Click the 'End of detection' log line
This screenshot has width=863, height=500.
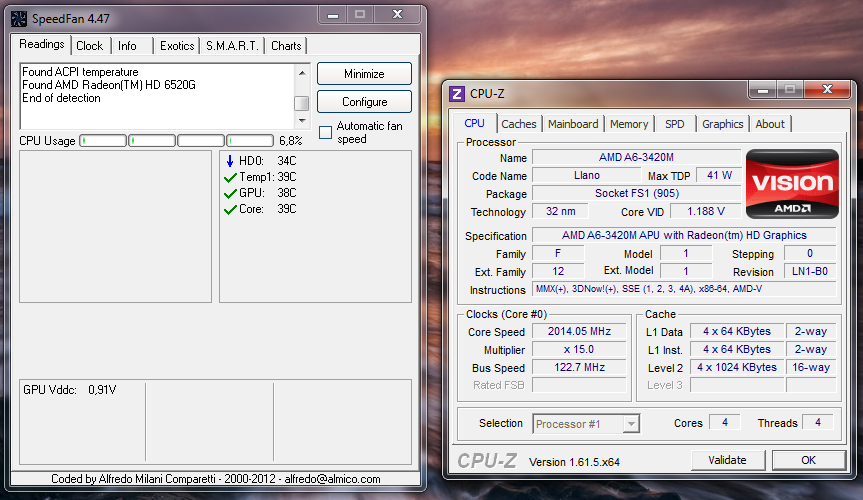coord(62,98)
